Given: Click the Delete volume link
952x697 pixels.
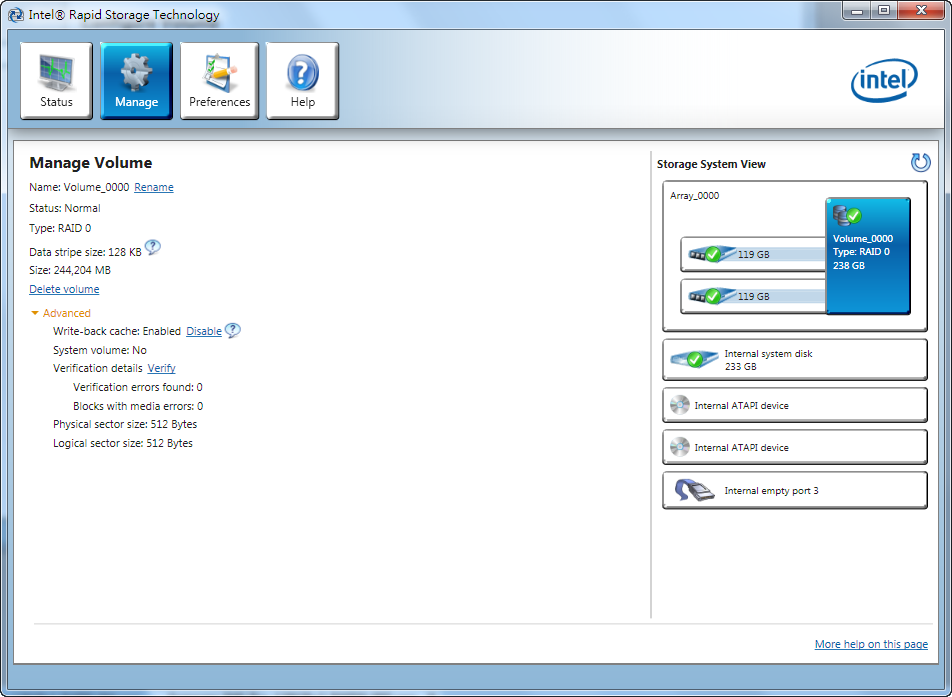Looking at the screenshot, I should tap(64, 290).
